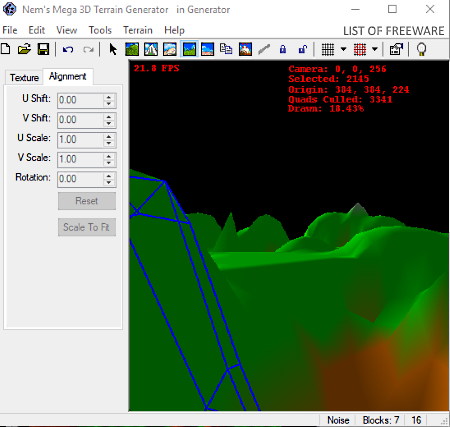Screen dimensions: 450x427
Task: Switch to the Texture tab
Action: coord(24,78)
